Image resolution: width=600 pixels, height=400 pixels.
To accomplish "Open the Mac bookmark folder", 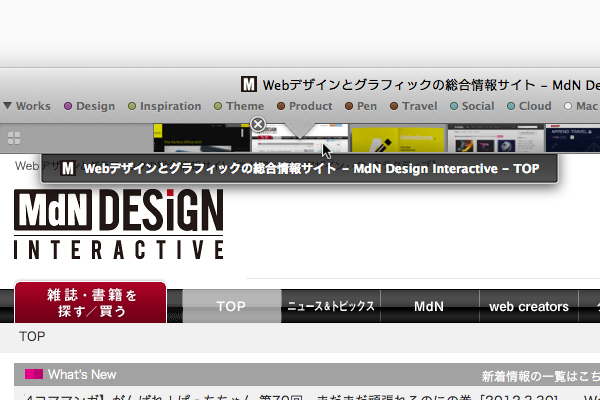I will point(582,106).
